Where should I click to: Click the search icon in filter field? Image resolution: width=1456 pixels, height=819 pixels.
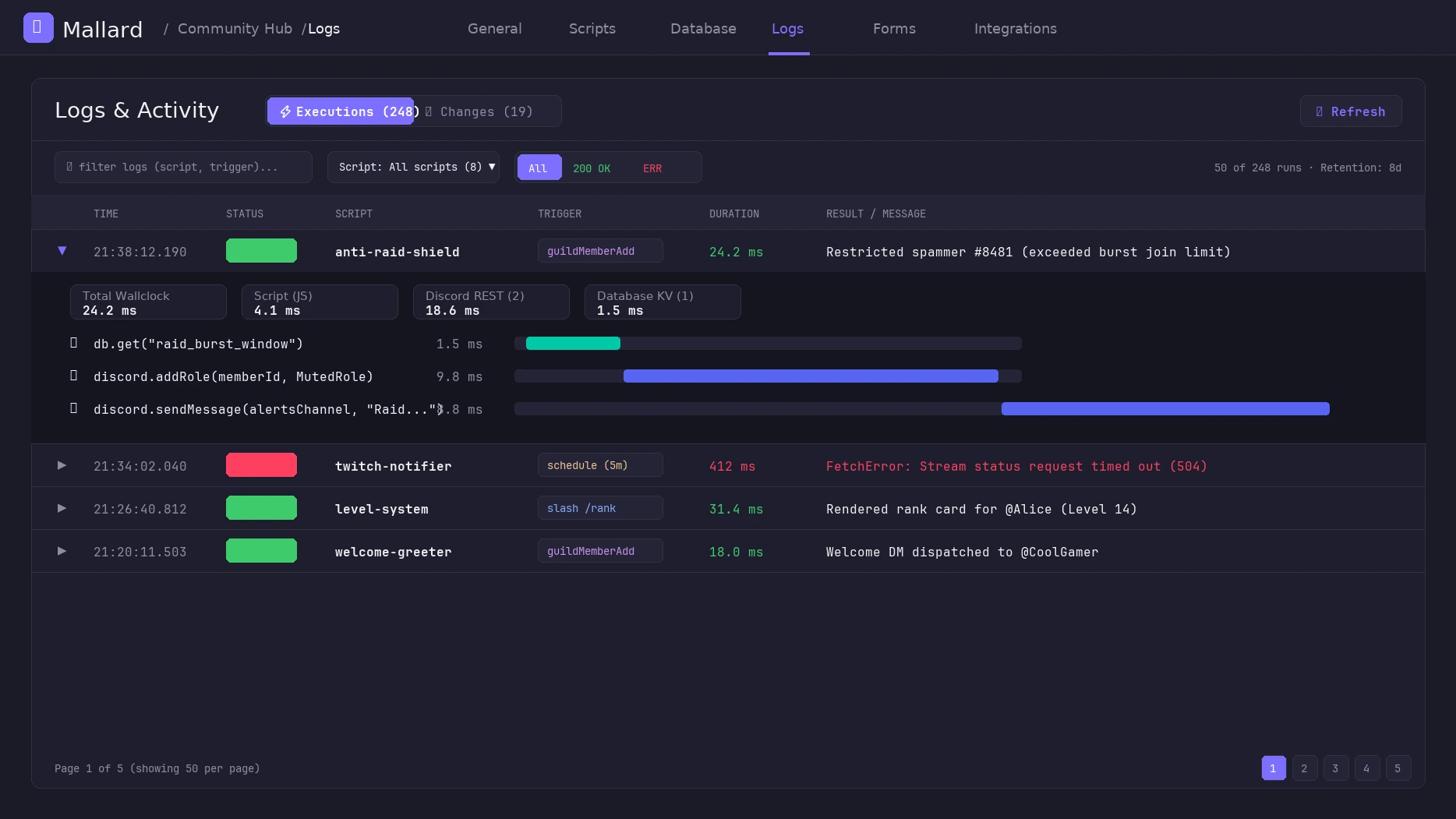(69, 167)
